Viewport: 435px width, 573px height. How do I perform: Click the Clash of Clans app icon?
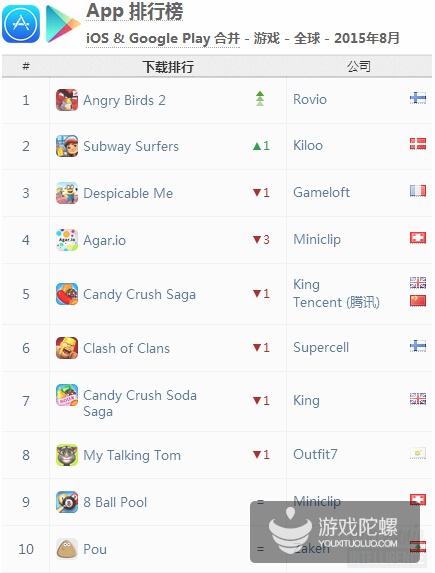pyautogui.click(x=67, y=348)
